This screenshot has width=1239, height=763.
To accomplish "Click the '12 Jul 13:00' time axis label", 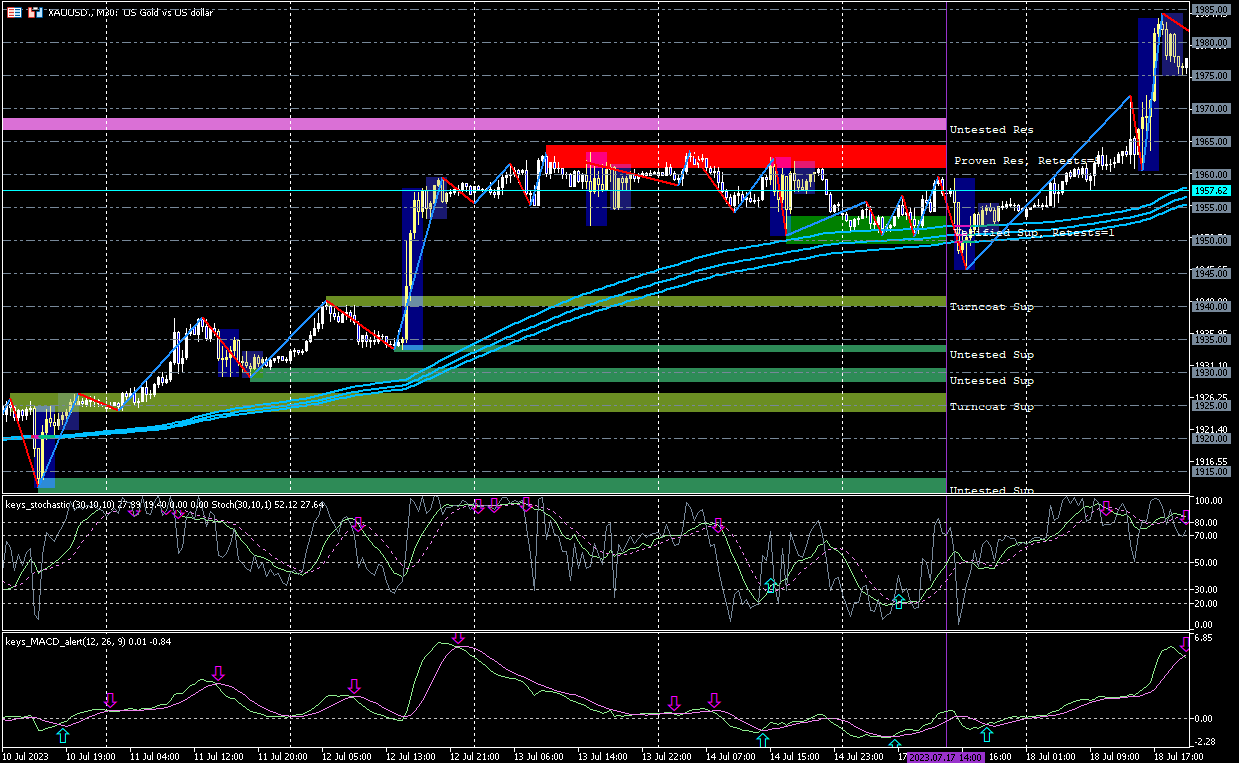I will [413, 757].
